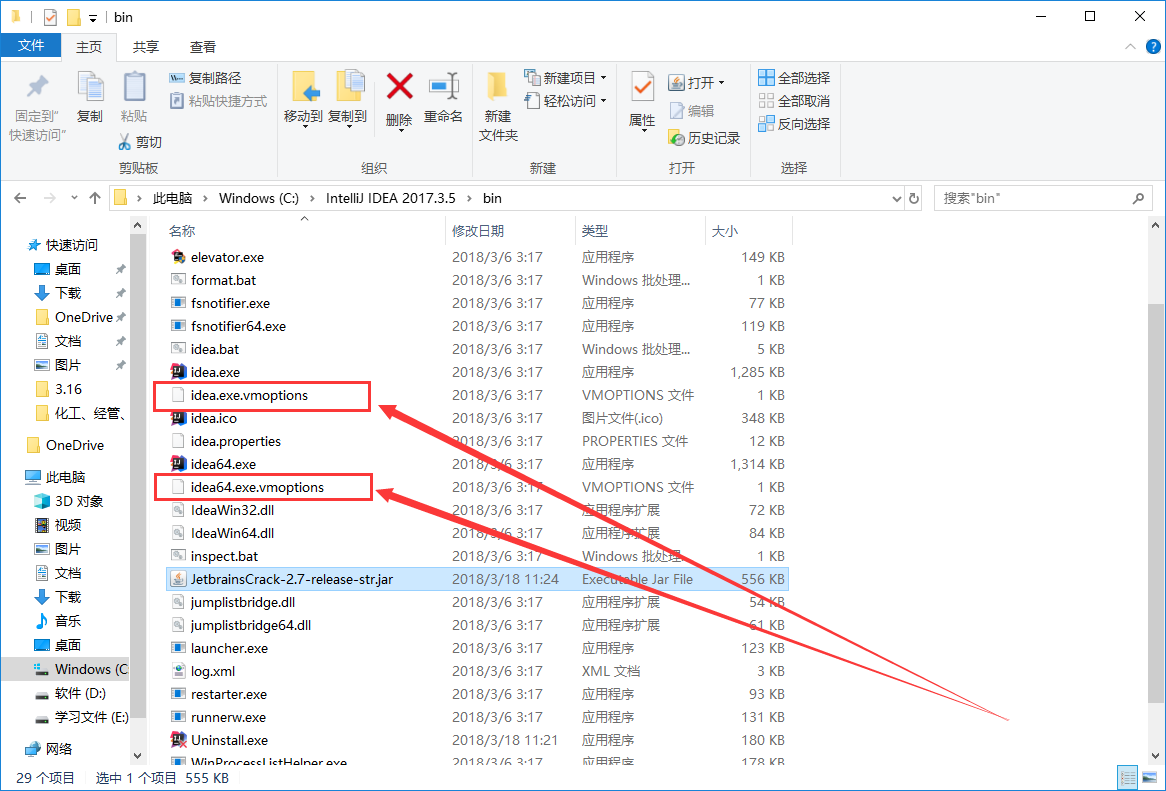
Task: Switch to the File (文件) tab
Action: (31, 46)
